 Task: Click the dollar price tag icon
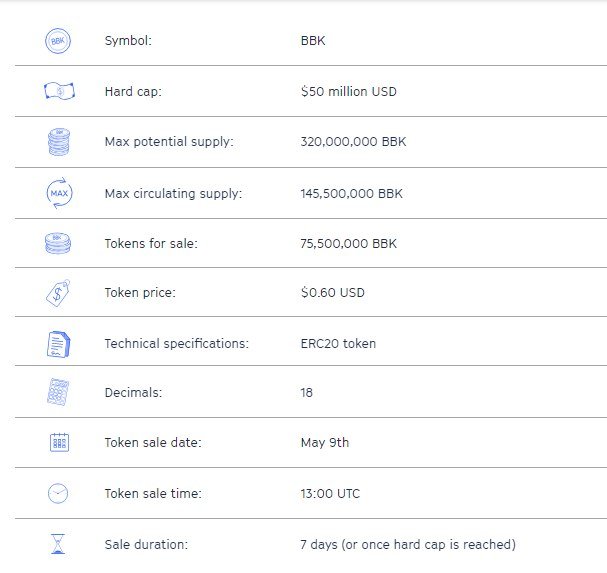point(58,293)
